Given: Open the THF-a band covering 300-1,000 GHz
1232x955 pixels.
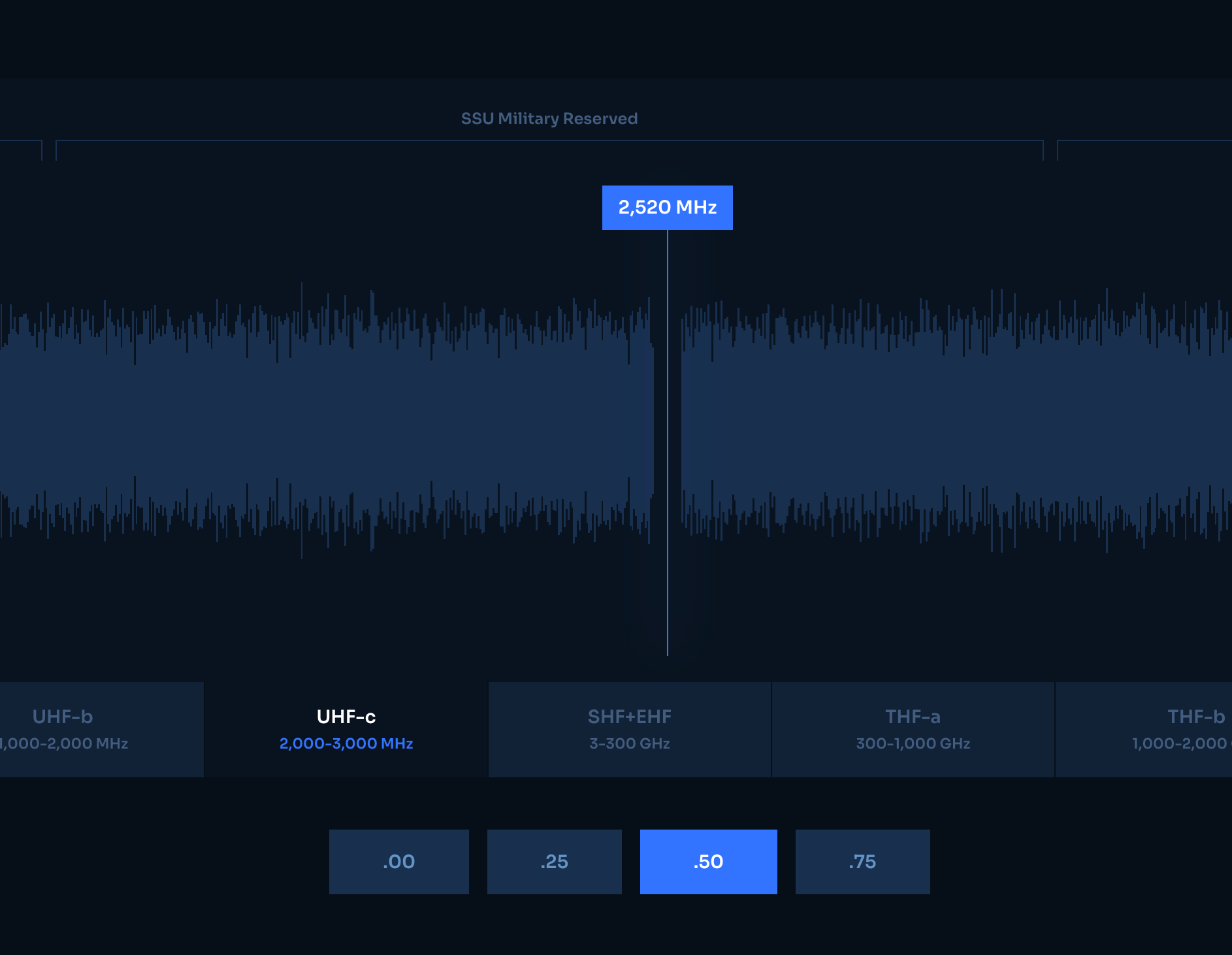Looking at the screenshot, I should point(912,728).
